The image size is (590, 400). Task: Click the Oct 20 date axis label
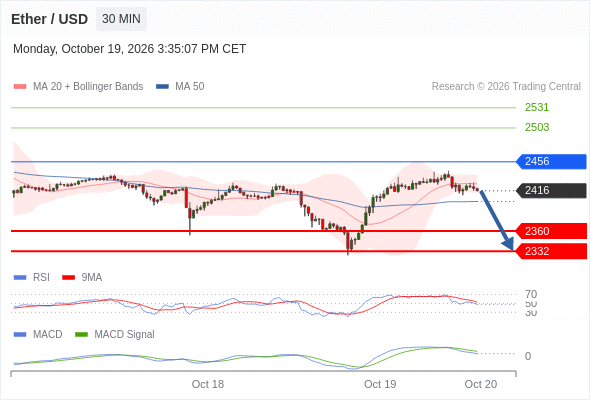481,384
